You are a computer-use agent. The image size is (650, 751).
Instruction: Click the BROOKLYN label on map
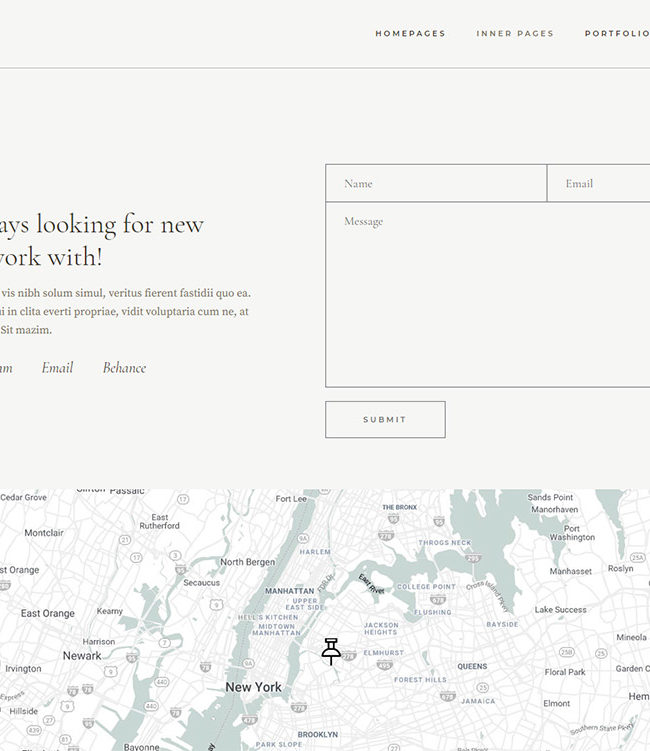[x=318, y=734]
